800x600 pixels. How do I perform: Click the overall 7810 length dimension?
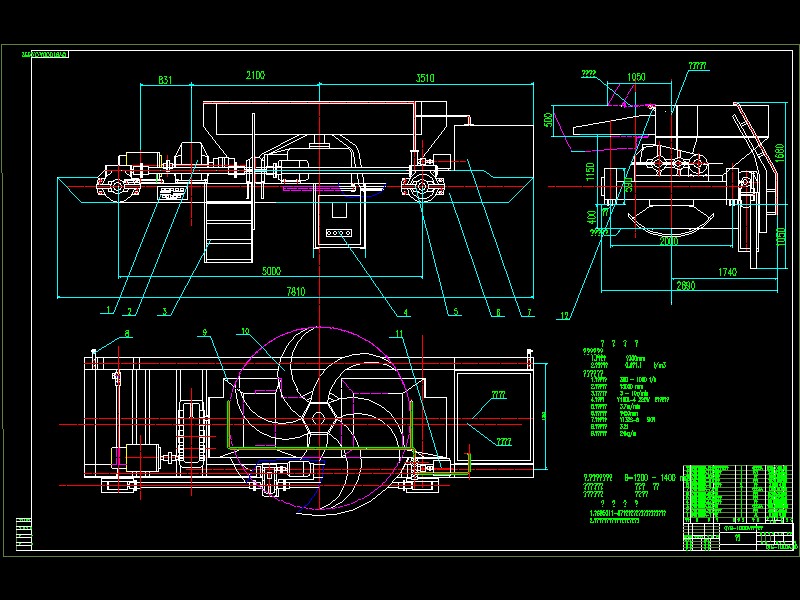click(x=295, y=291)
